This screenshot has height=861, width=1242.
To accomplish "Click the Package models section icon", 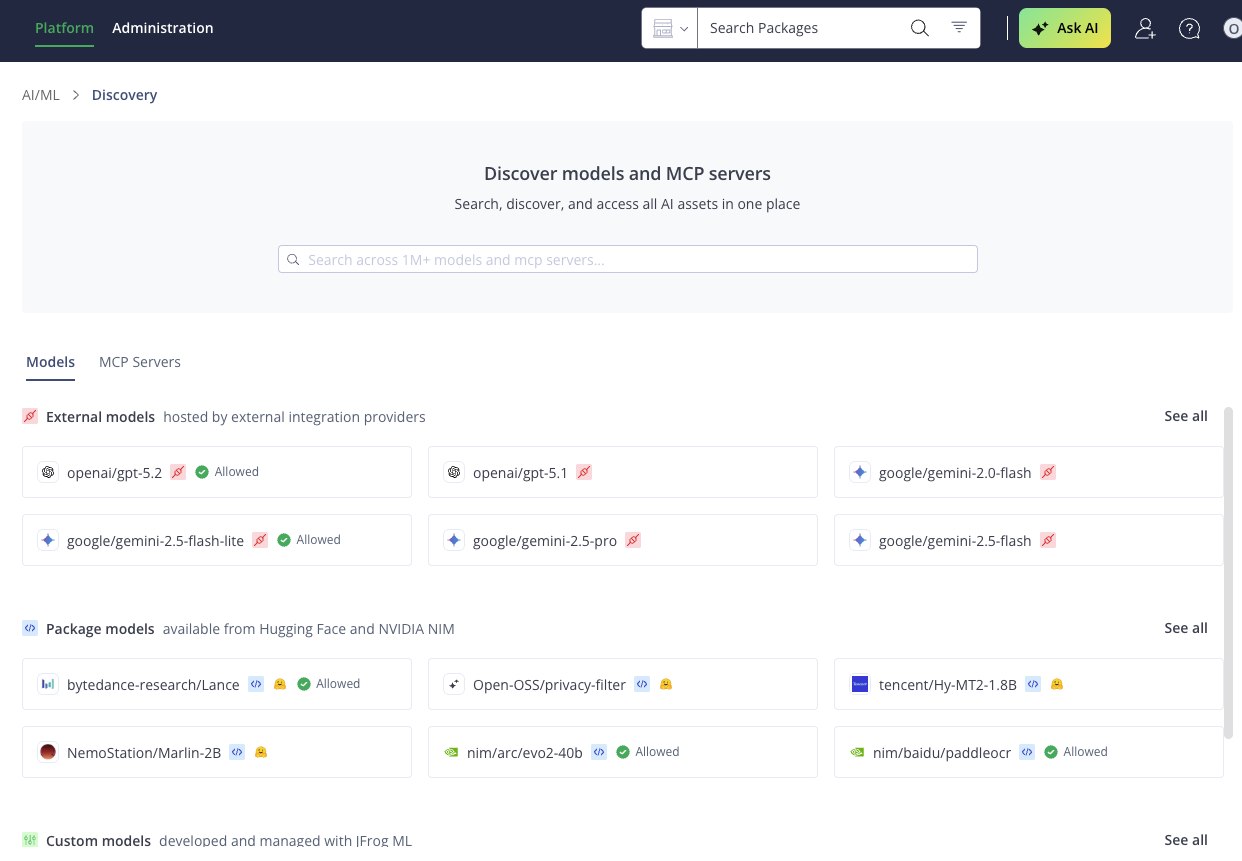I will 30,628.
